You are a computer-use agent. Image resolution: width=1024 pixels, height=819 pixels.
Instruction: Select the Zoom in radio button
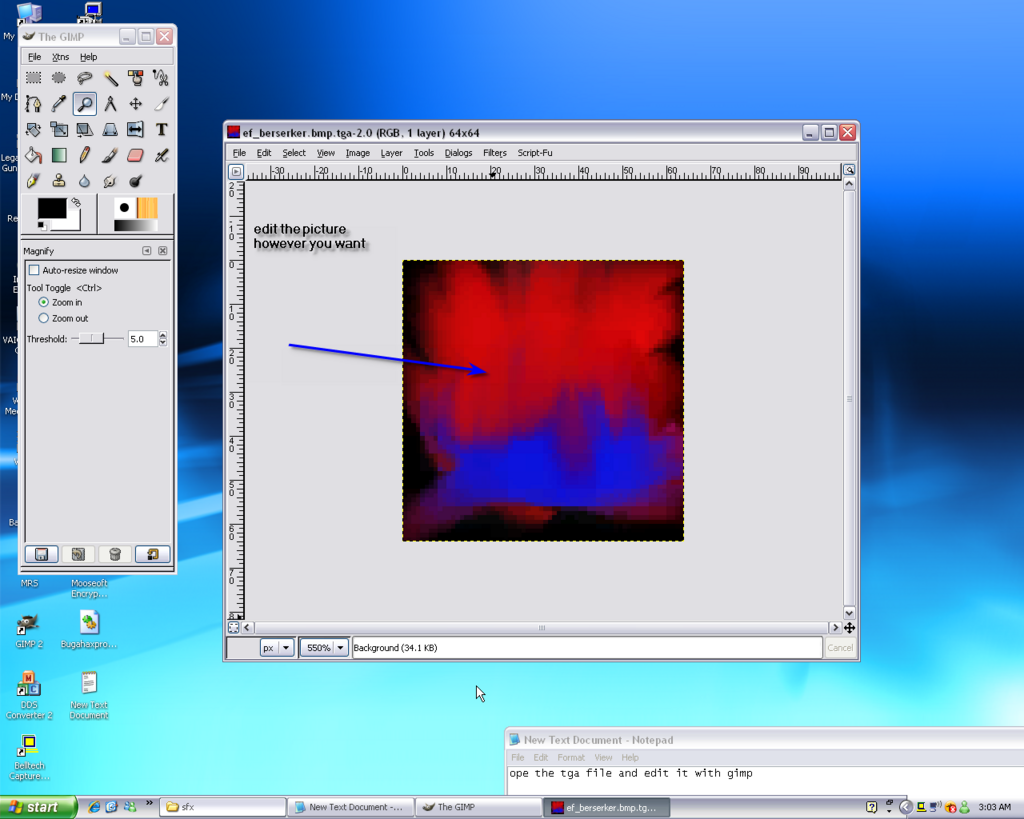(x=43, y=302)
